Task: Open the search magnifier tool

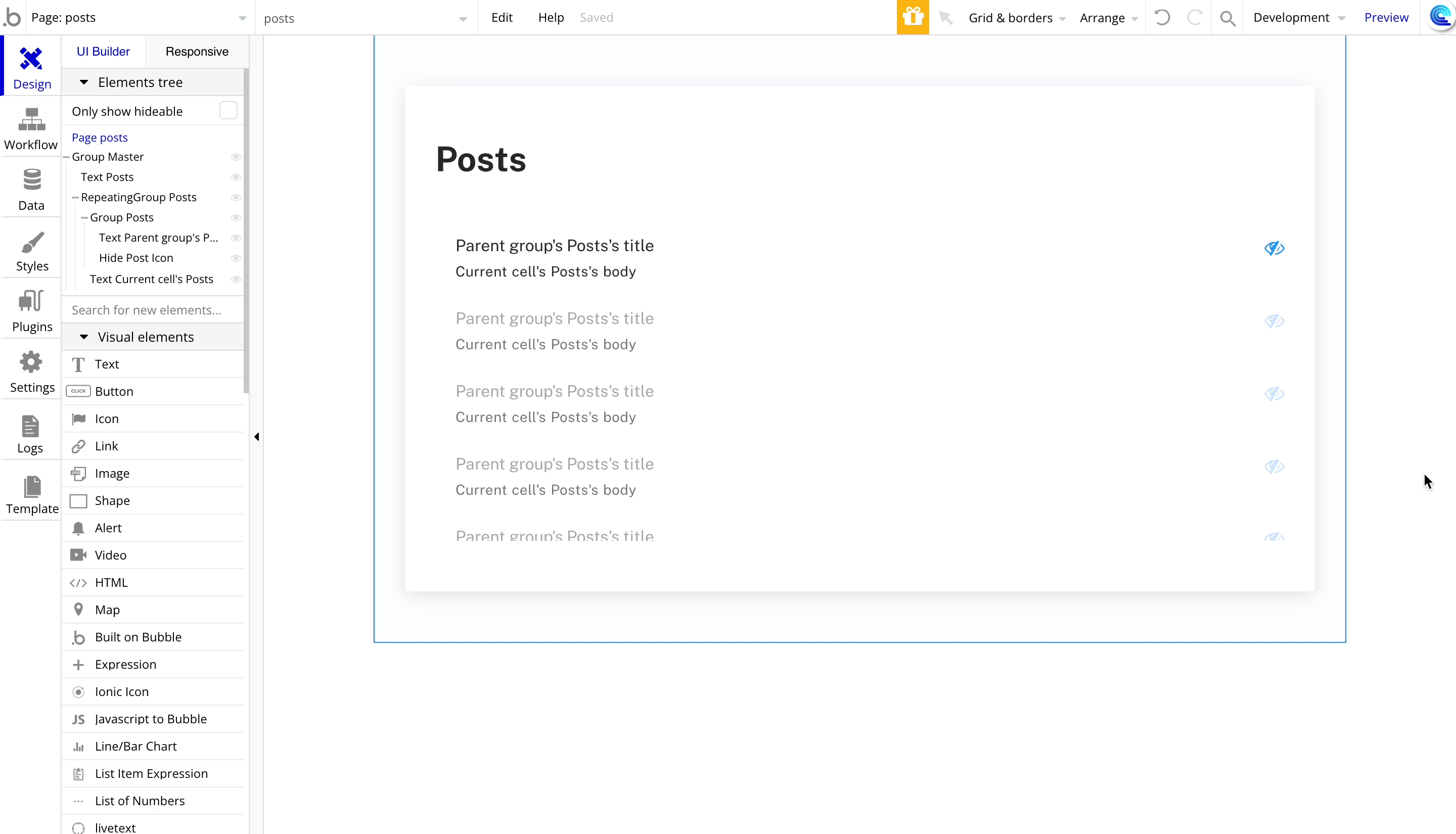Action: pos(1227,18)
